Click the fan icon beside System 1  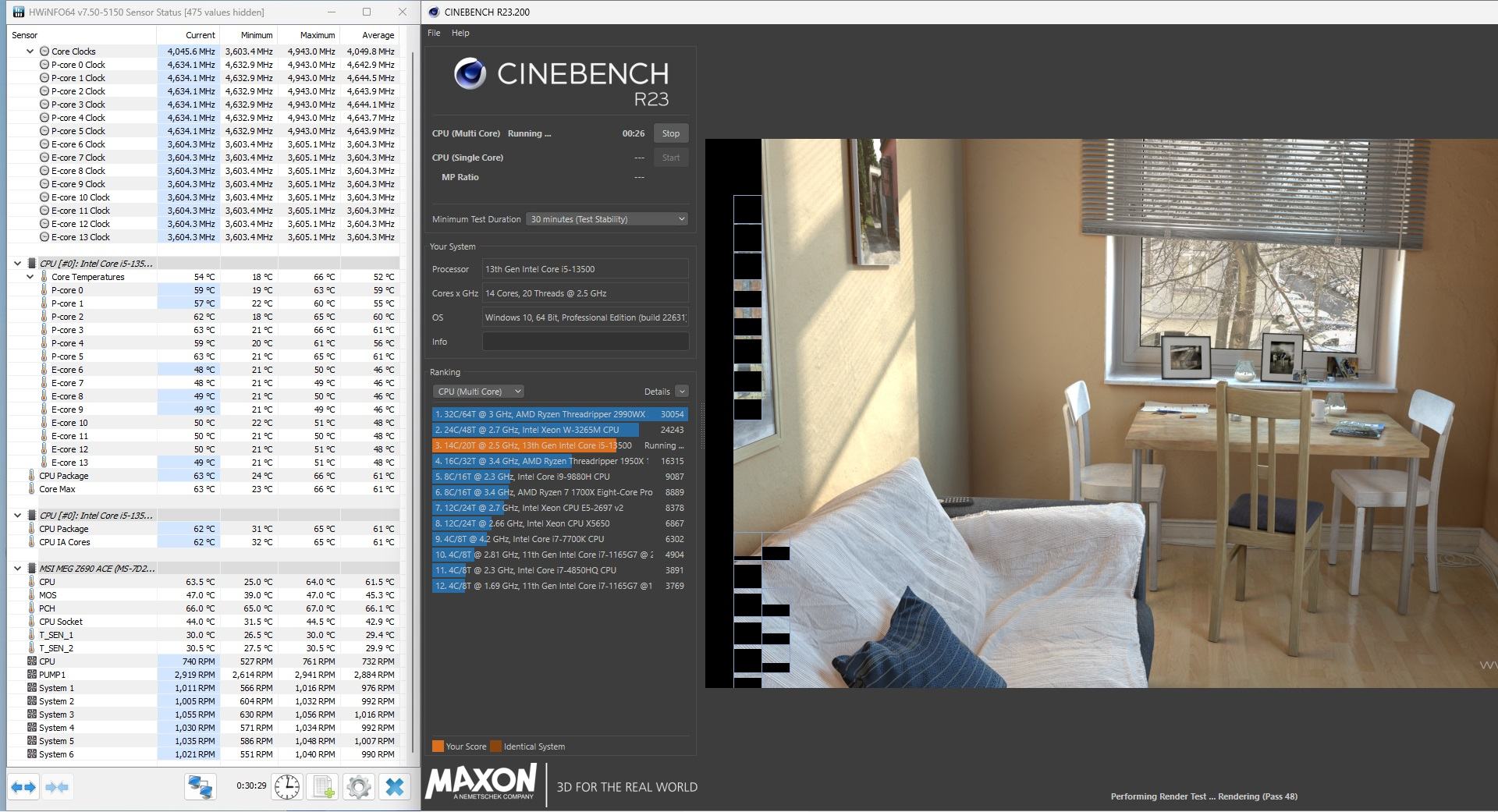(x=32, y=688)
